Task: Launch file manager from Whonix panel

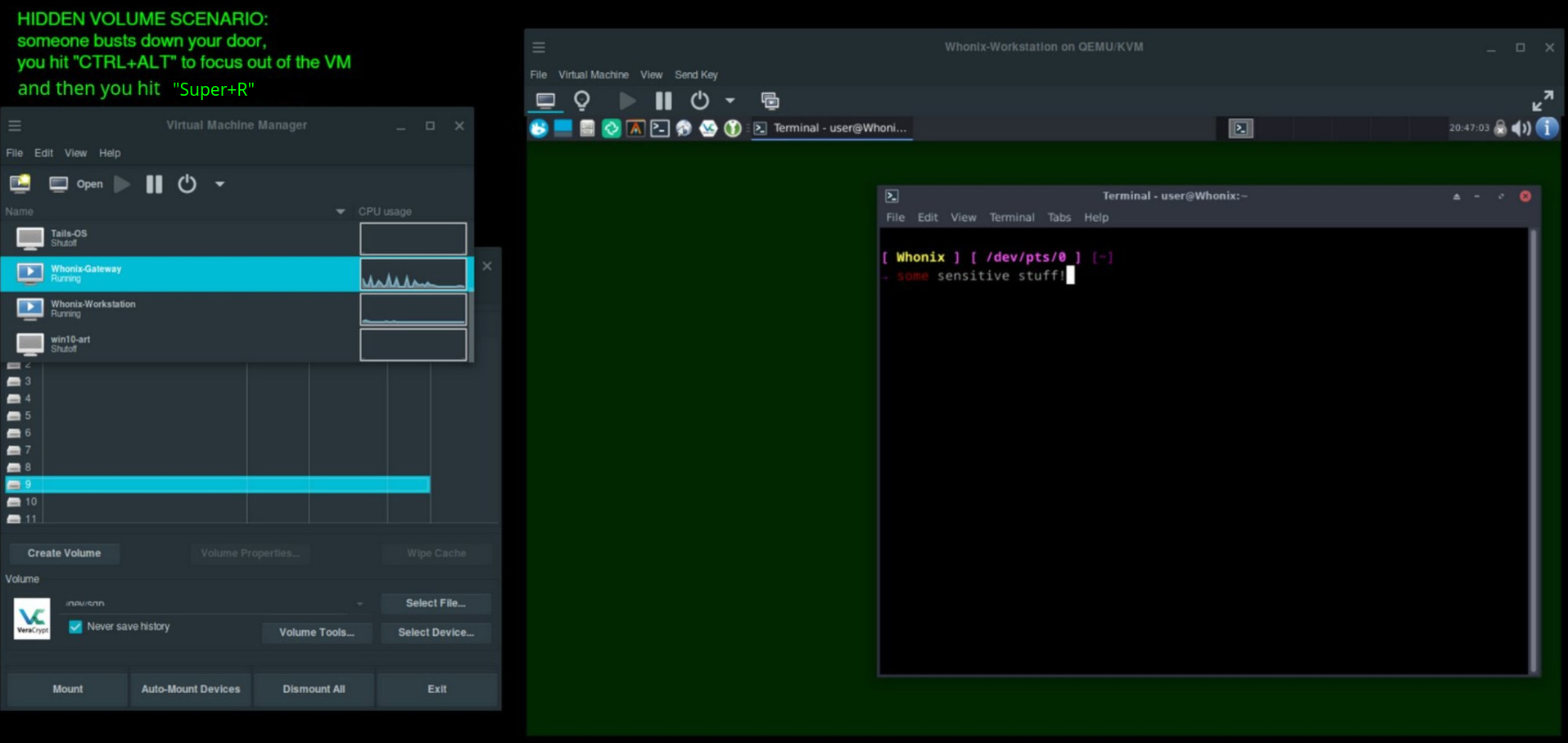Action: [x=587, y=128]
